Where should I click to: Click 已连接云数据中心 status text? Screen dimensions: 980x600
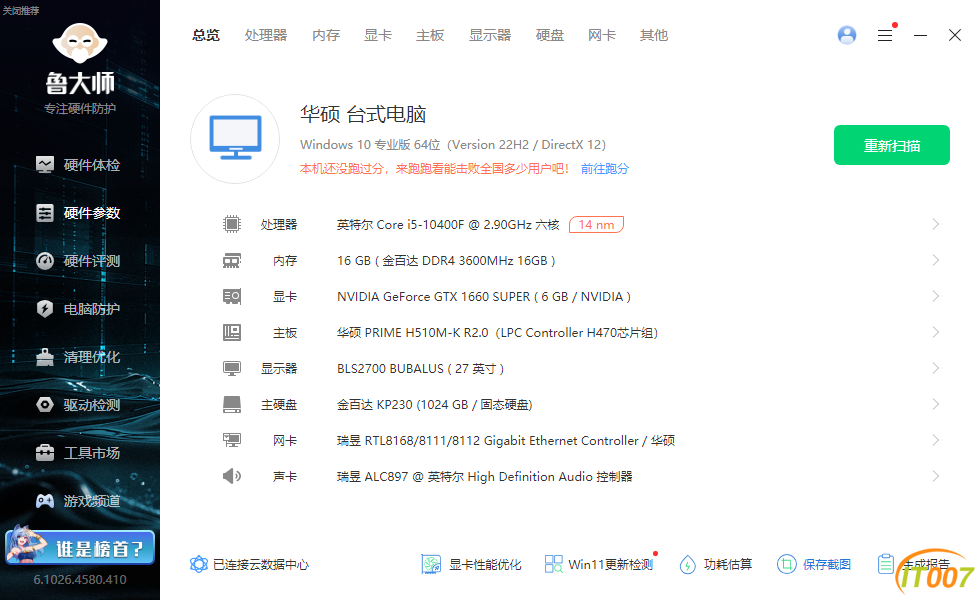point(261,565)
